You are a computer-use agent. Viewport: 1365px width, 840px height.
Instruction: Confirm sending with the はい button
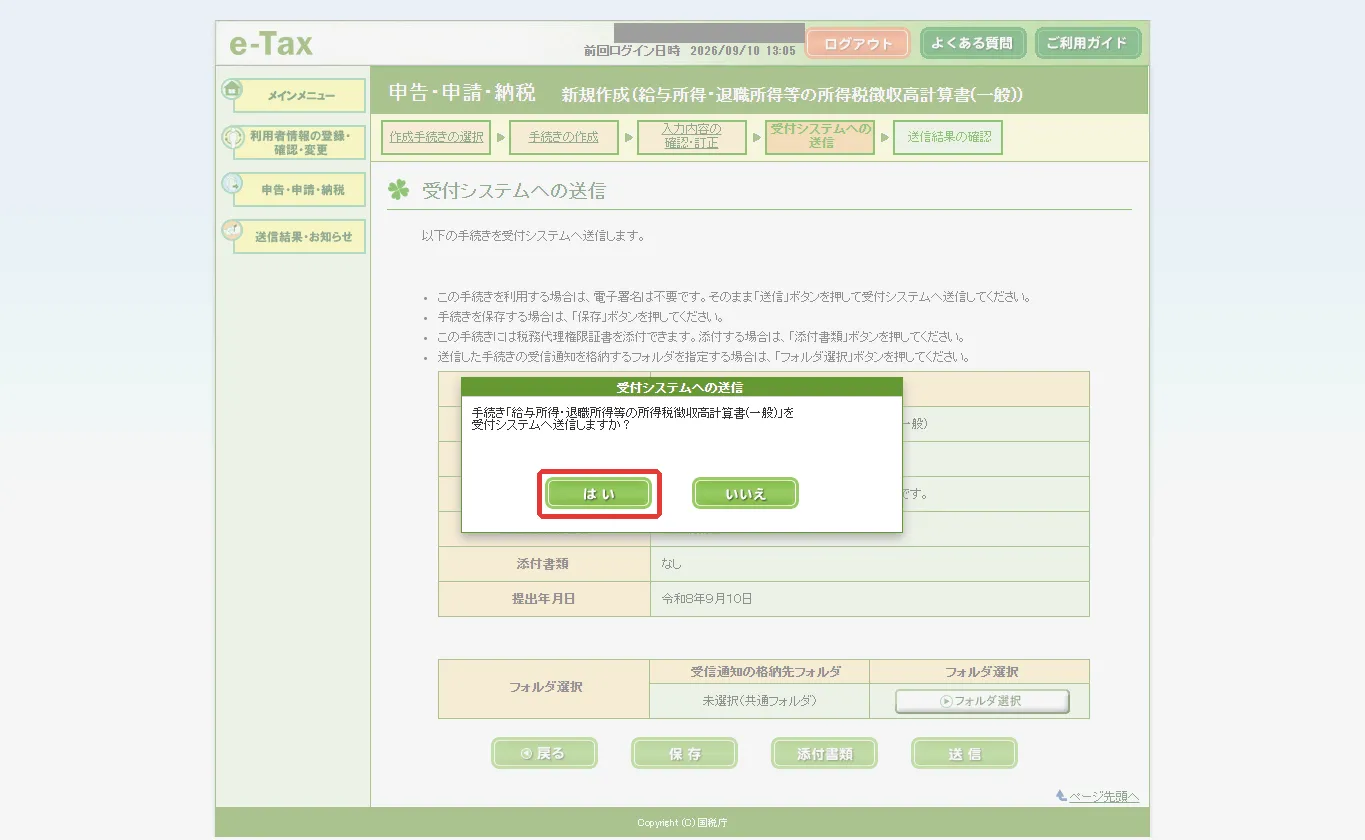point(599,494)
